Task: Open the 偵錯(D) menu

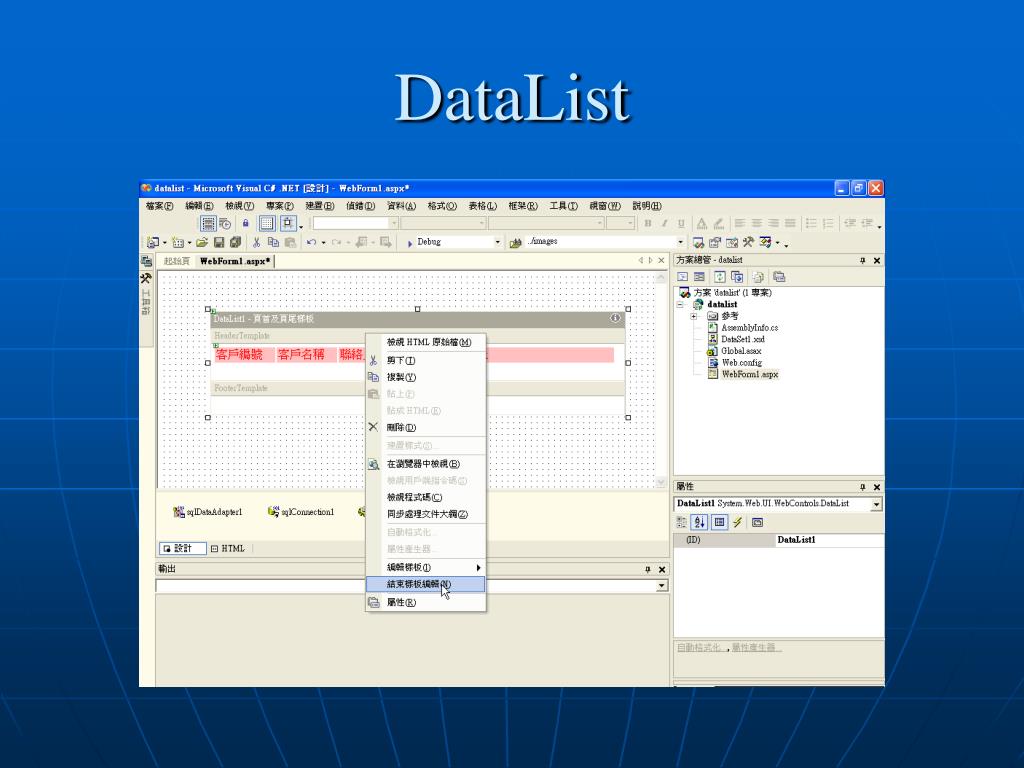Action: tap(360, 206)
